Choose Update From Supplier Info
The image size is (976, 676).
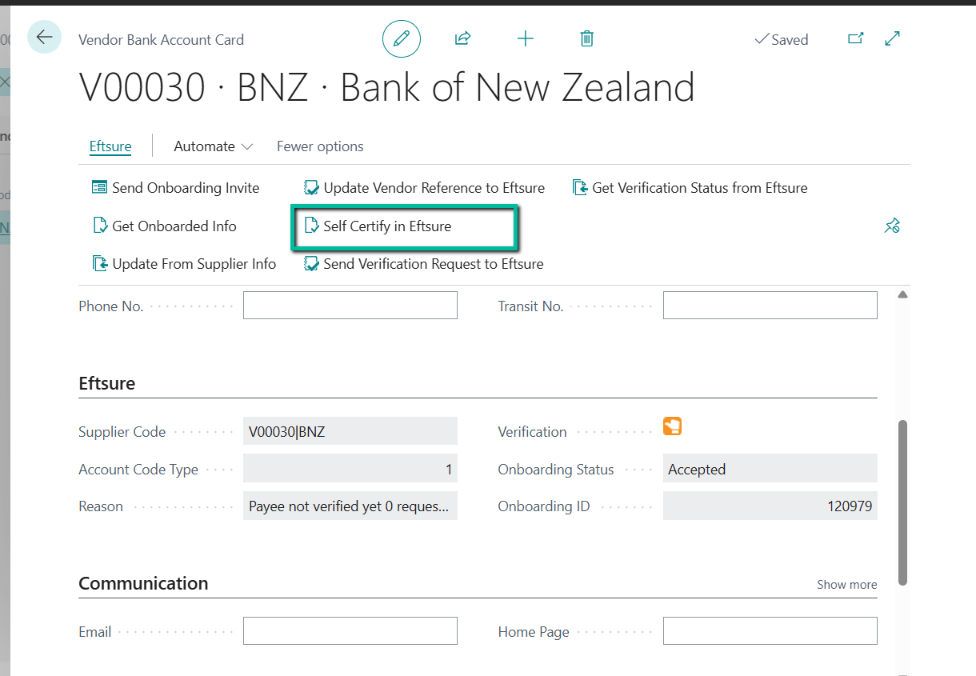pyautogui.click(x=184, y=264)
